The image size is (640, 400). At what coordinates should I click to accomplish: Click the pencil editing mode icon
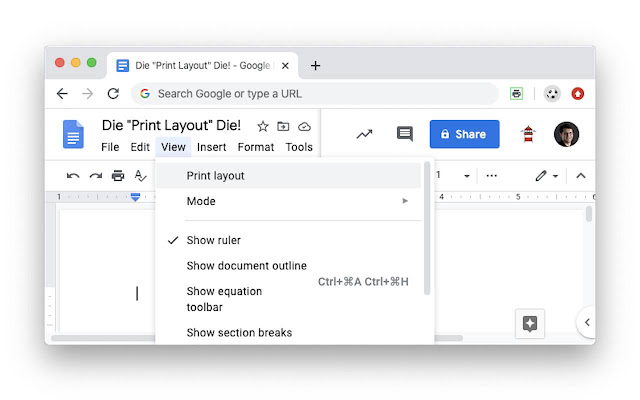click(x=541, y=176)
